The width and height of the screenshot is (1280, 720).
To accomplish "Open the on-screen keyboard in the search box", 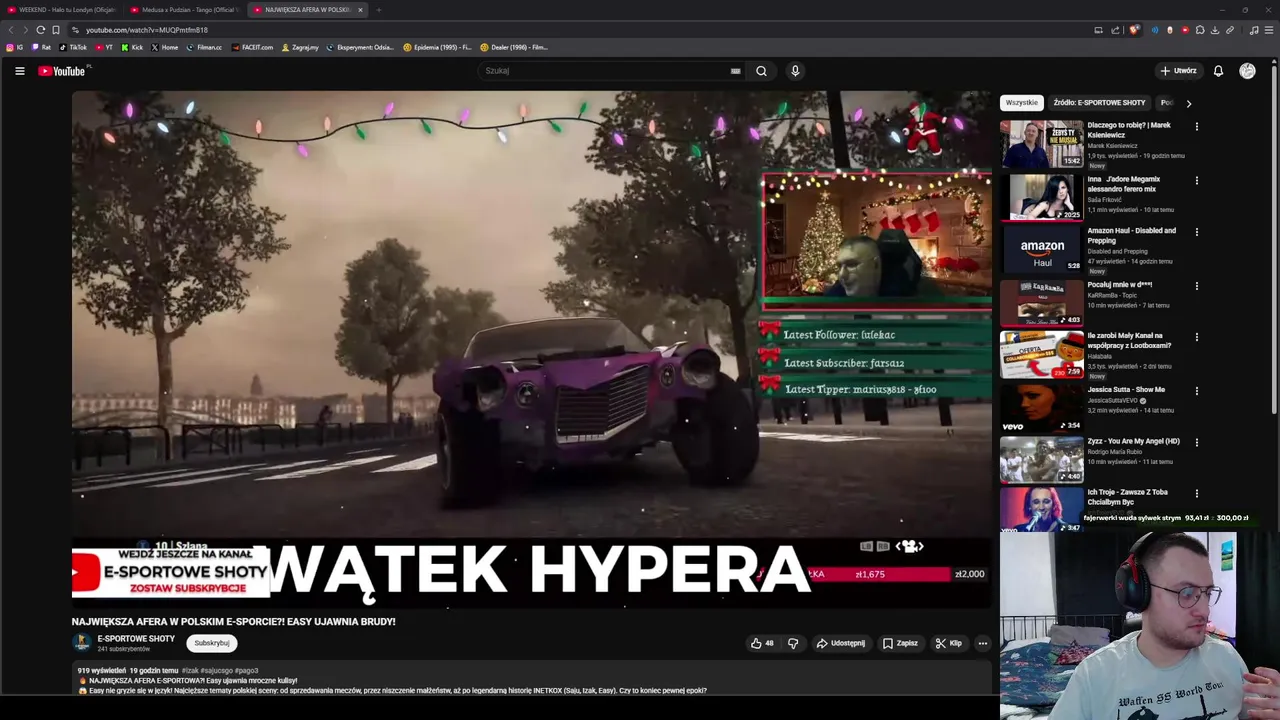I will (x=735, y=71).
